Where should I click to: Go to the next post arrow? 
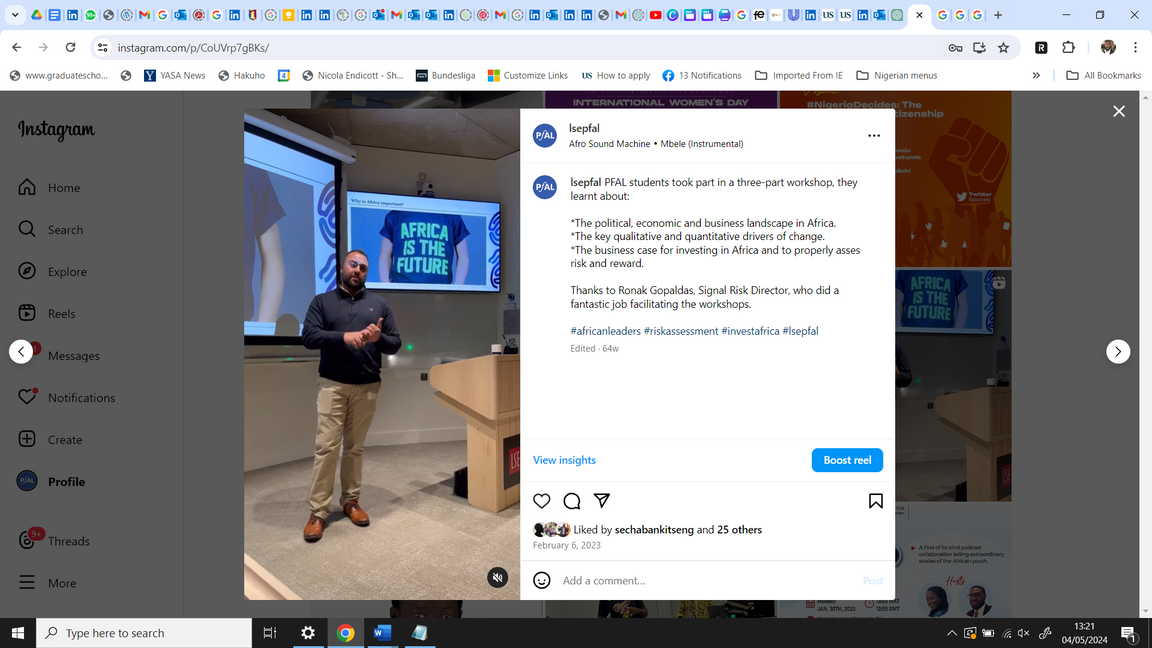coord(1118,351)
